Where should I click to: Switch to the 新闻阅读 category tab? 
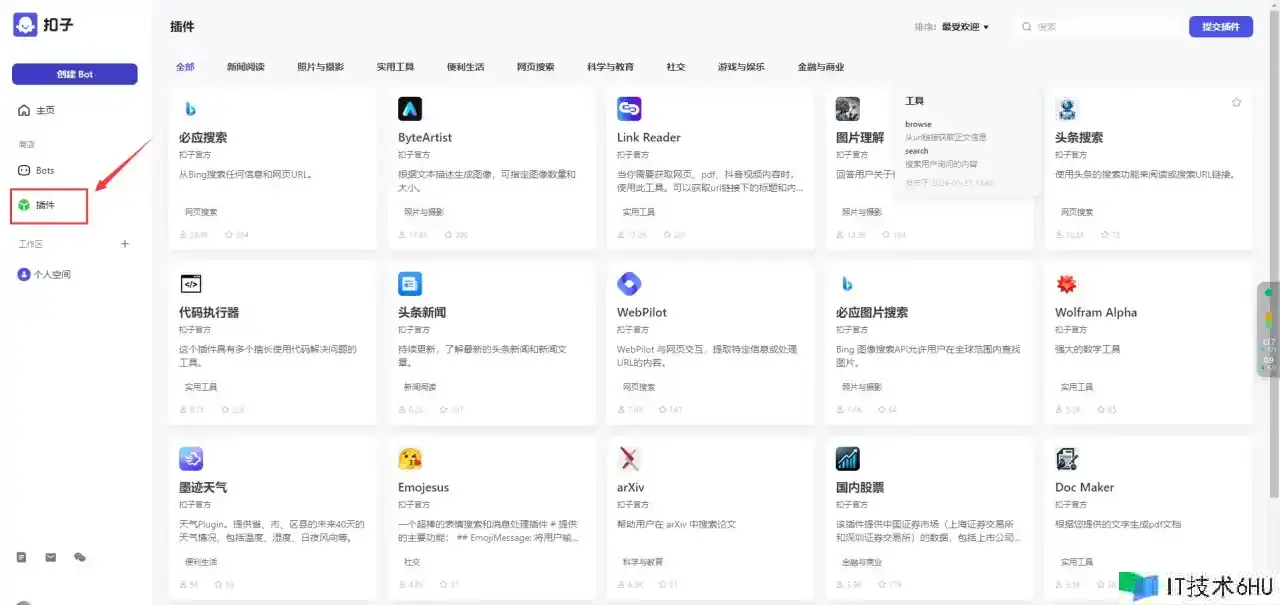click(x=245, y=67)
